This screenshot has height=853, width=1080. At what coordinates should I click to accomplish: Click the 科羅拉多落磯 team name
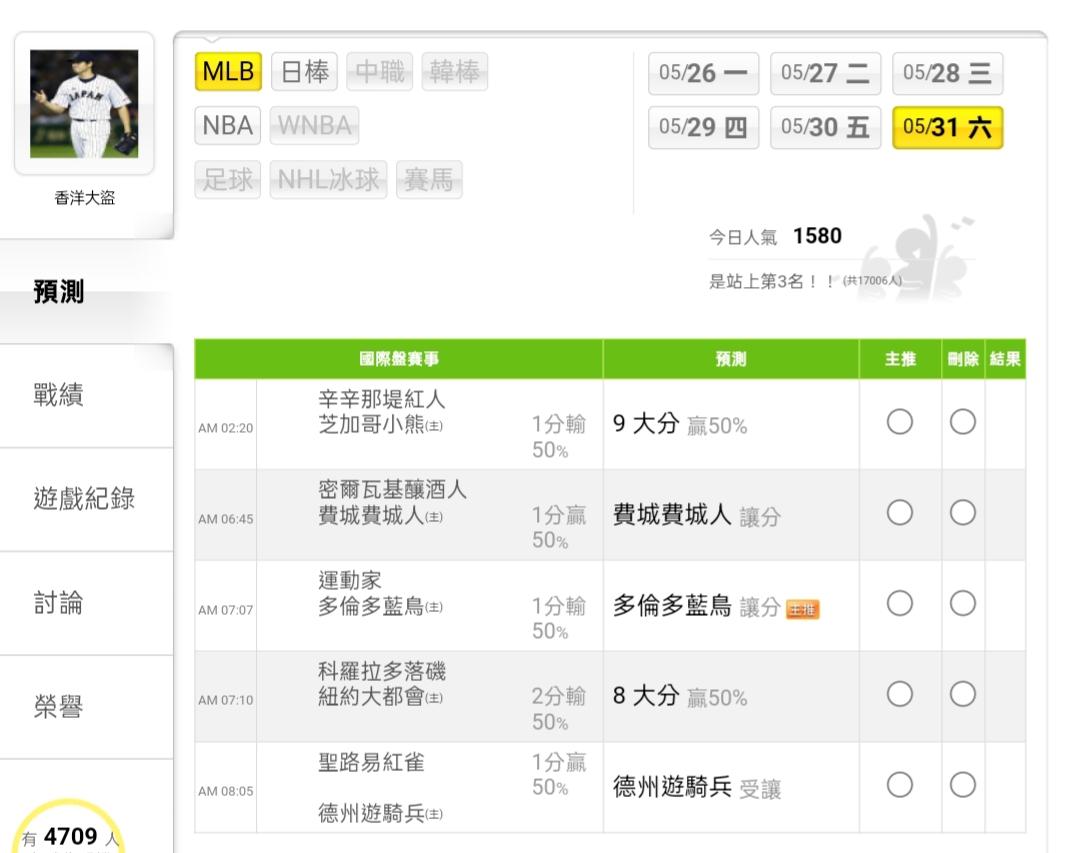click(382, 671)
